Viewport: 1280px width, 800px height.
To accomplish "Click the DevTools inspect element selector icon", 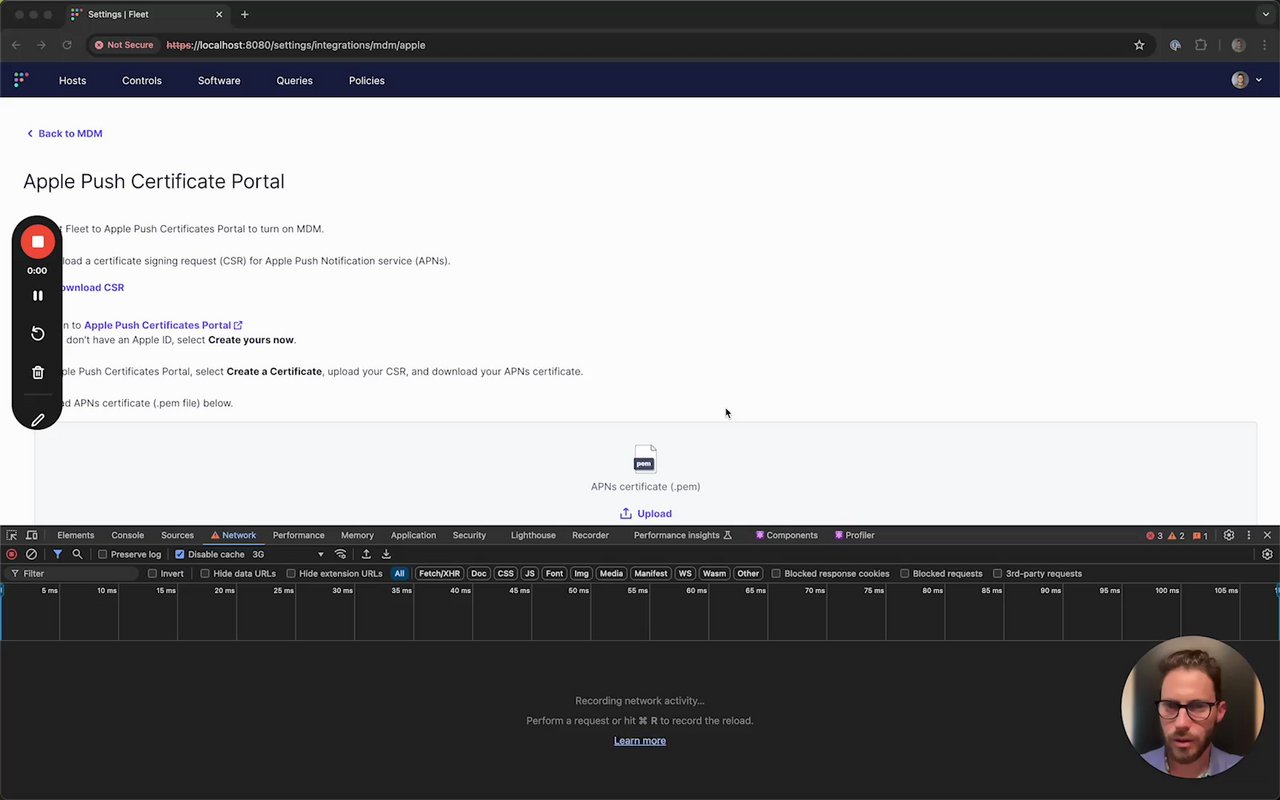I will coord(12,535).
